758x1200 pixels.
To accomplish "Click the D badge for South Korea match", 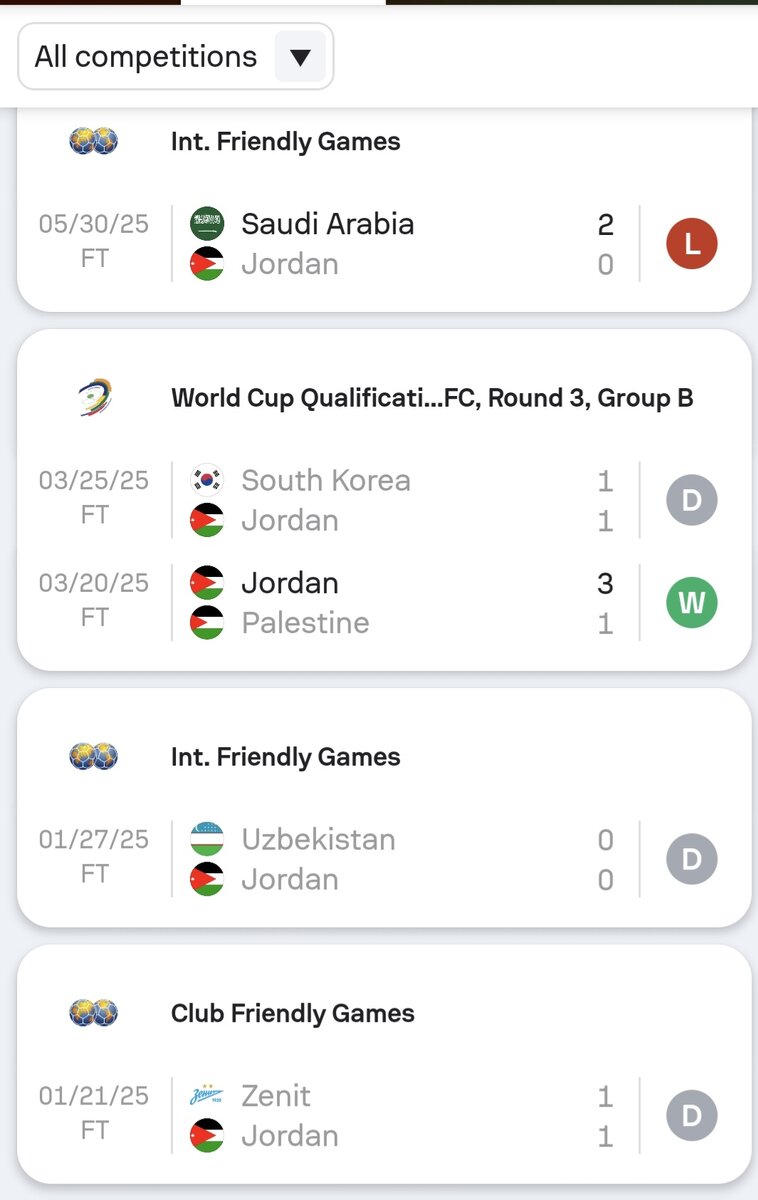I will [692, 500].
